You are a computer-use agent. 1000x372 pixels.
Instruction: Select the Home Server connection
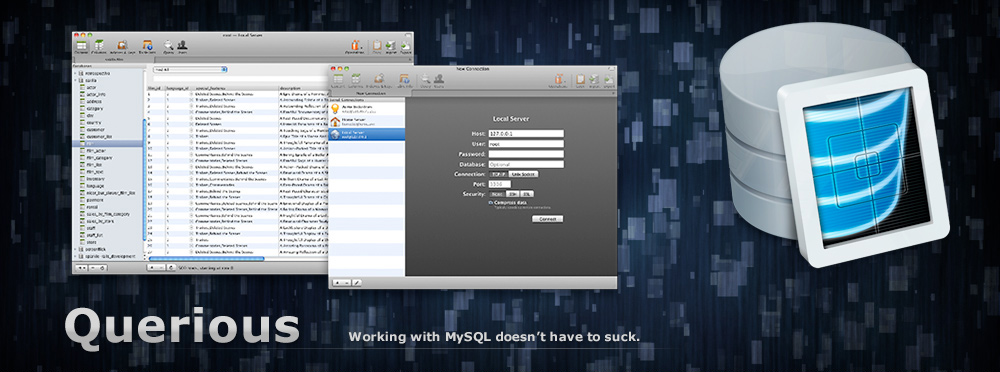(x=367, y=122)
